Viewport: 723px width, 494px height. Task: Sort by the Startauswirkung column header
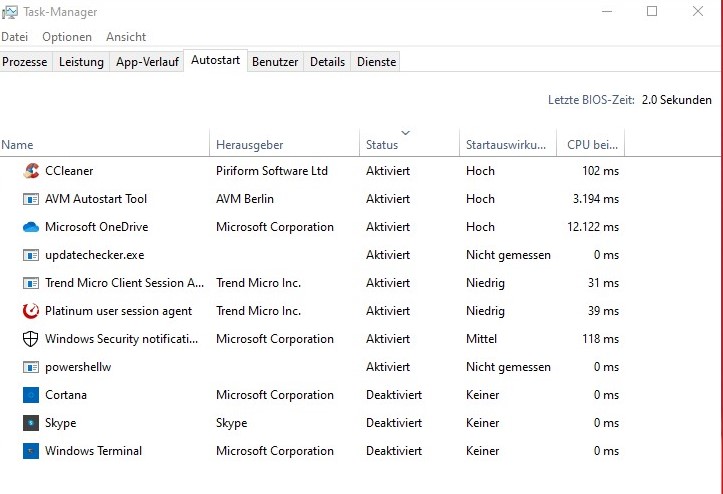508,143
